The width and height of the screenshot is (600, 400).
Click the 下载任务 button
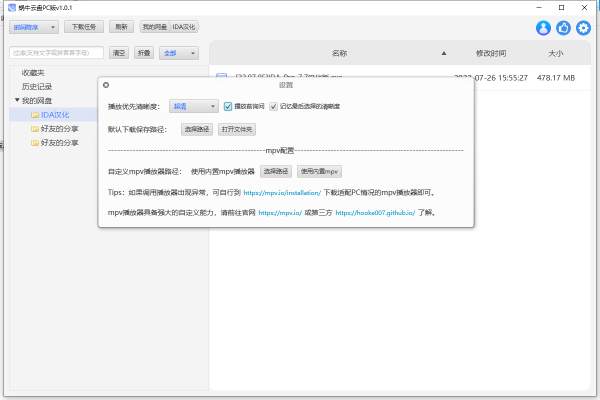pyautogui.click(x=87, y=27)
